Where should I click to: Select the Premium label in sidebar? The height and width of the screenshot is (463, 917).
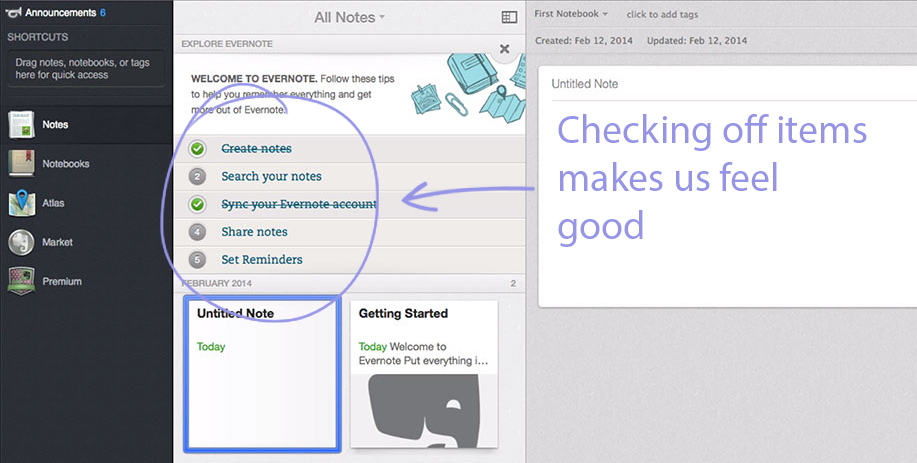click(x=62, y=281)
